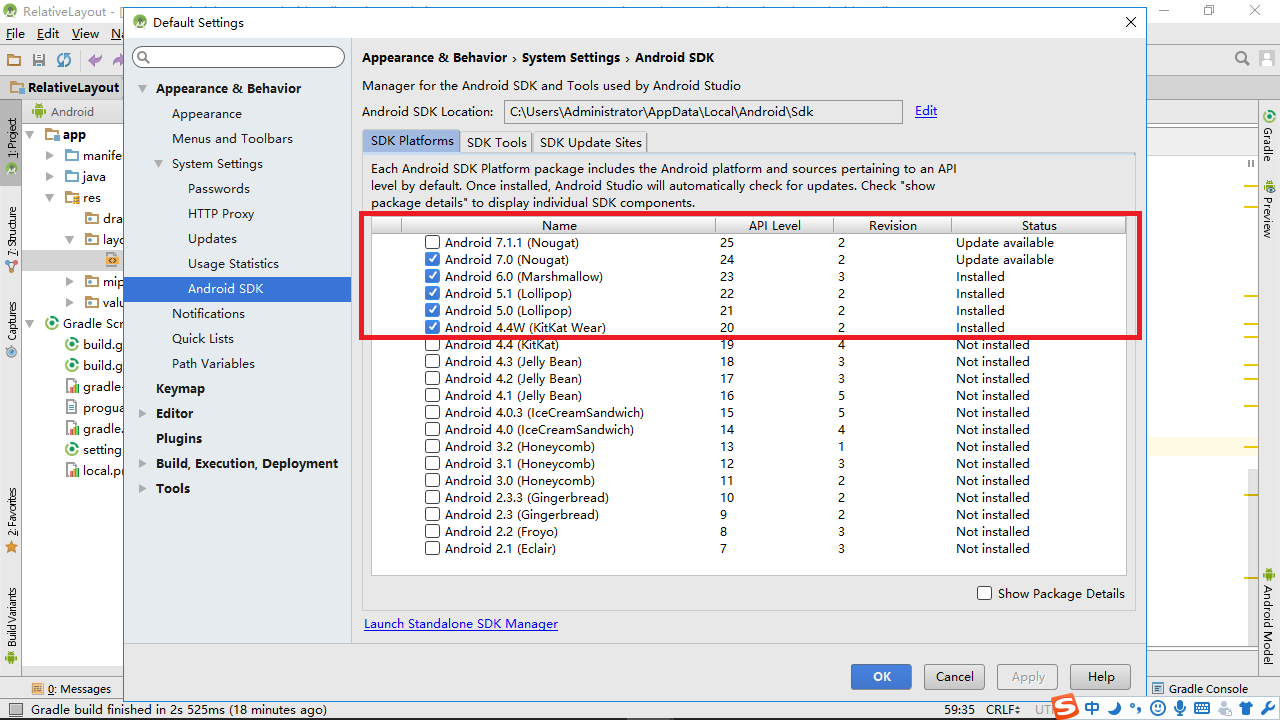
Task: Click the Sogou S input method icon
Action: (1066, 708)
